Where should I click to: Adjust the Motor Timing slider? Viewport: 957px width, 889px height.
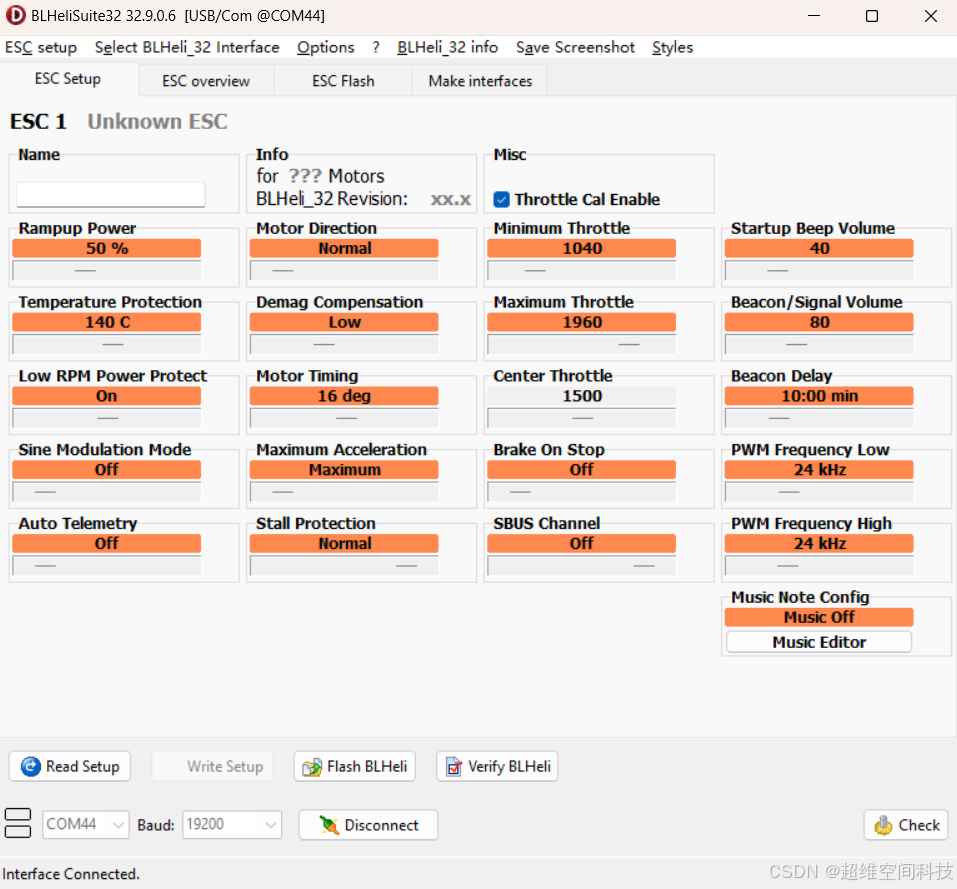click(344, 418)
